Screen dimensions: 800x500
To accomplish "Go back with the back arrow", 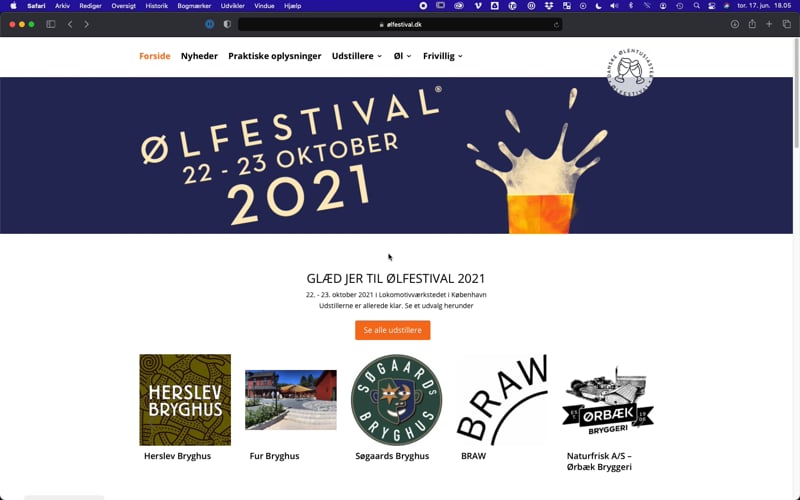I will (x=70, y=24).
